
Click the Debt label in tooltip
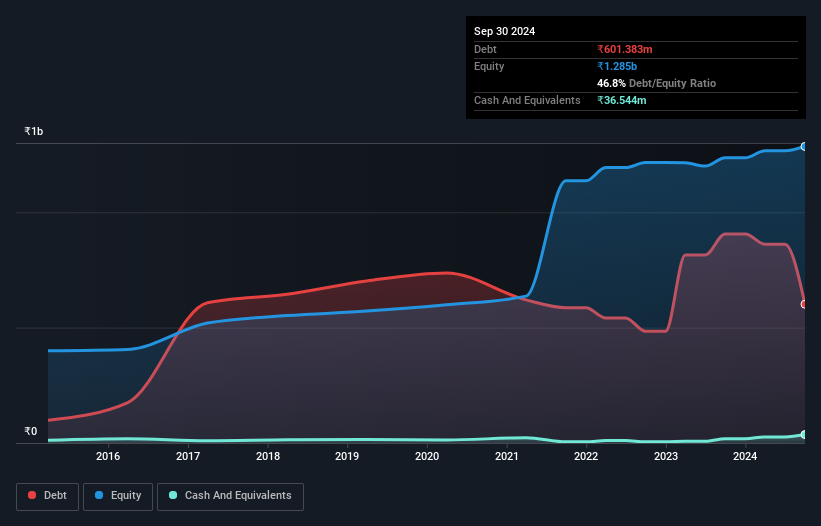click(x=485, y=49)
